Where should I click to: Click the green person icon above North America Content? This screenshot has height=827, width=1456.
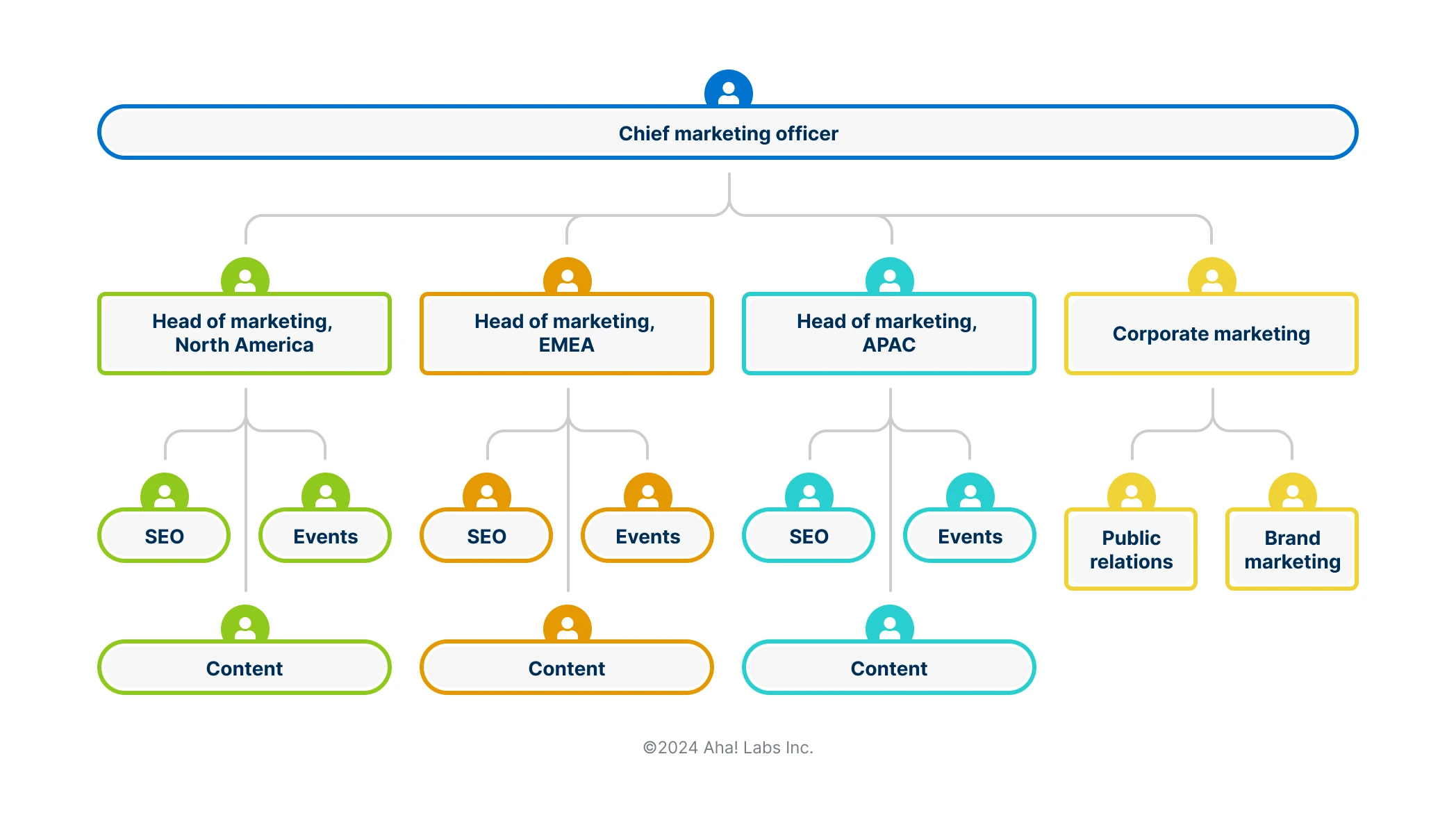(245, 624)
